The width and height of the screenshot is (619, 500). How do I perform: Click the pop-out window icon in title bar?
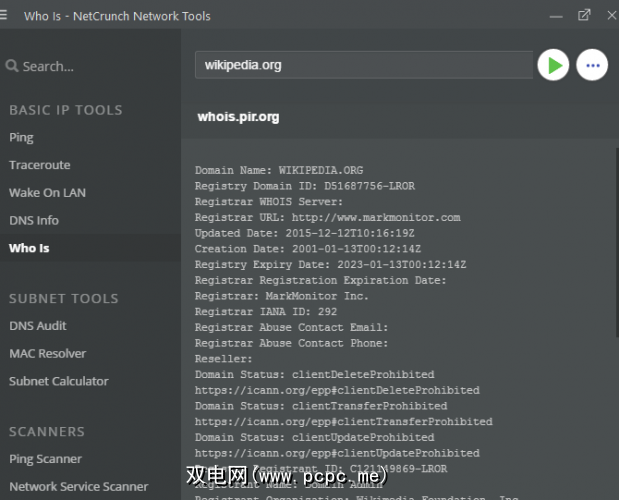tap(585, 15)
